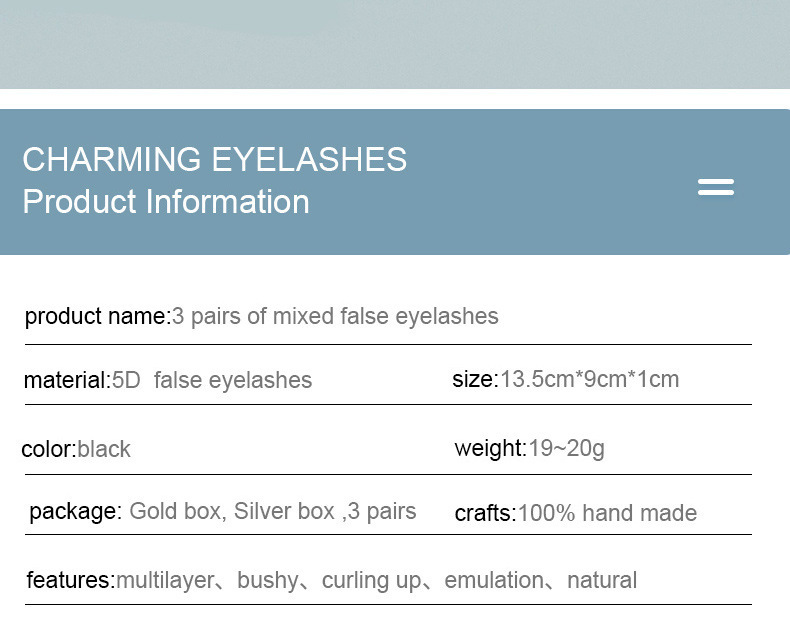Click the "material:" label
The width and height of the screenshot is (790, 618).
click(x=66, y=380)
